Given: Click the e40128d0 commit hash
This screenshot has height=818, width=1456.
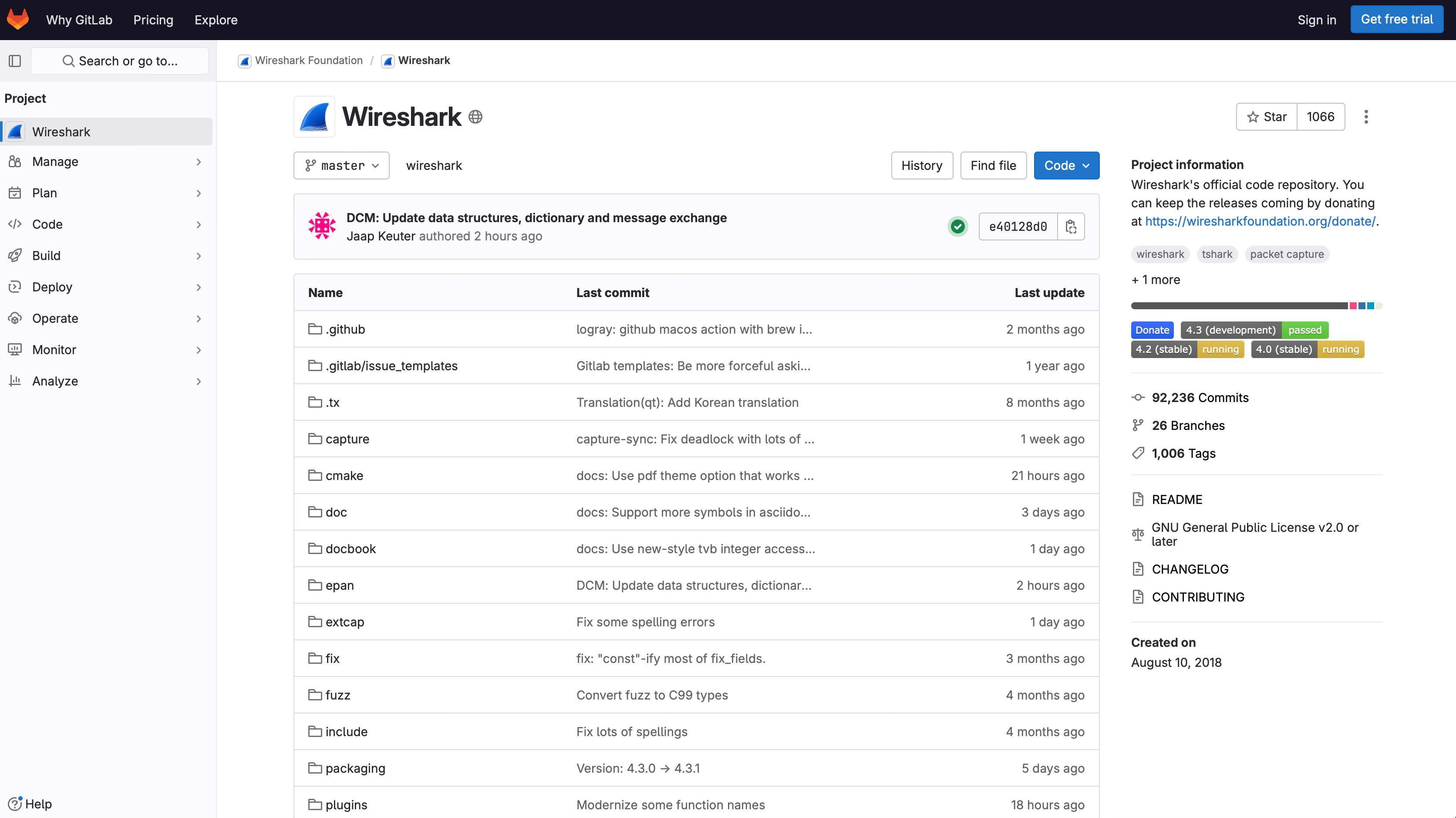Looking at the screenshot, I should coord(1018,226).
